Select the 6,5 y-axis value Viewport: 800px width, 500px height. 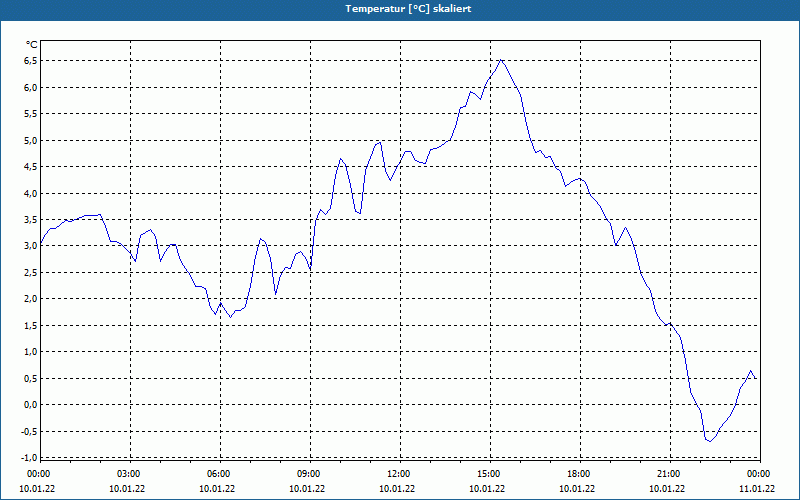tap(31, 61)
